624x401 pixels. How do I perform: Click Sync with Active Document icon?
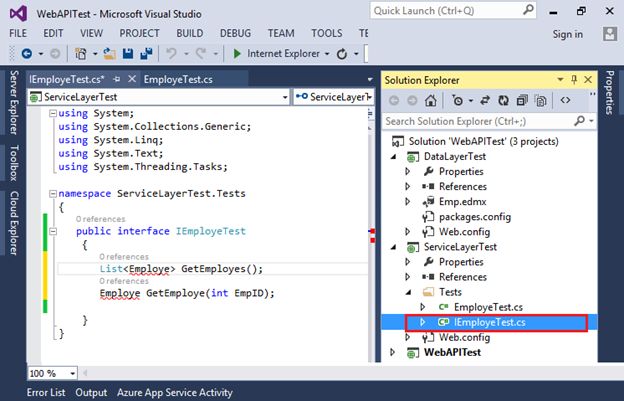click(485, 101)
